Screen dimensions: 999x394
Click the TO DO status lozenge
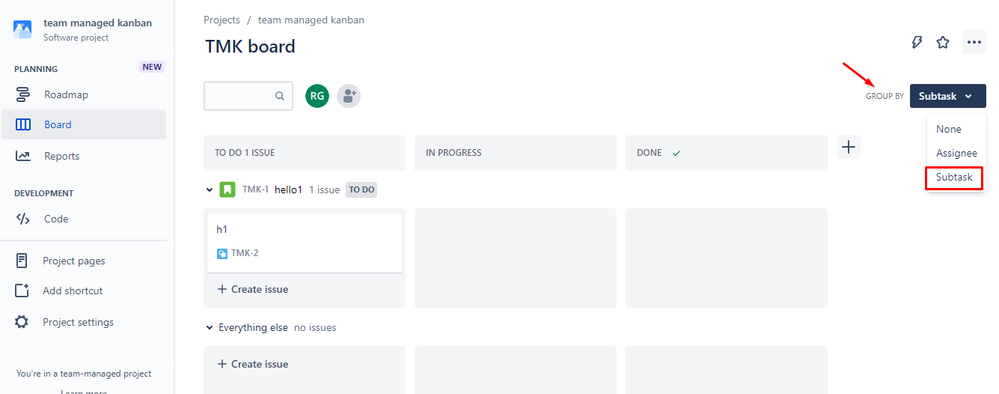tap(361, 189)
